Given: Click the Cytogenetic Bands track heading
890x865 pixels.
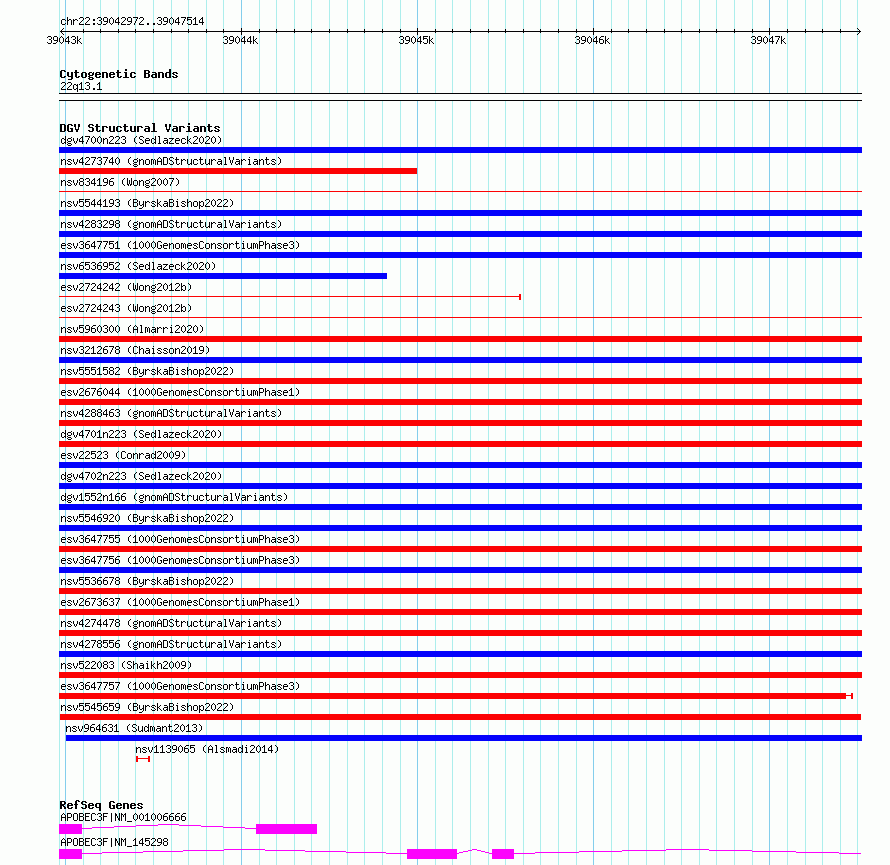Looking at the screenshot, I should (119, 74).
